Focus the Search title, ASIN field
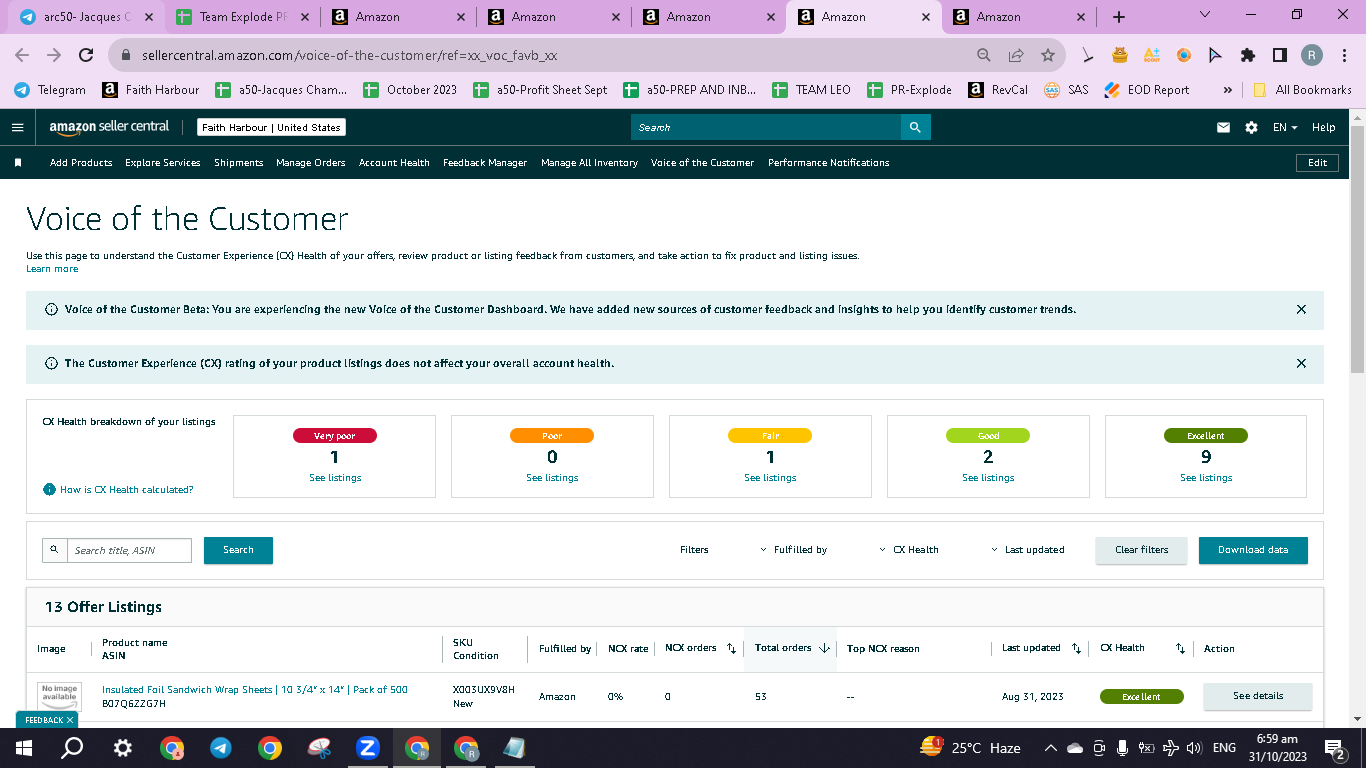This screenshot has width=1366, height=768. point(129,550)
